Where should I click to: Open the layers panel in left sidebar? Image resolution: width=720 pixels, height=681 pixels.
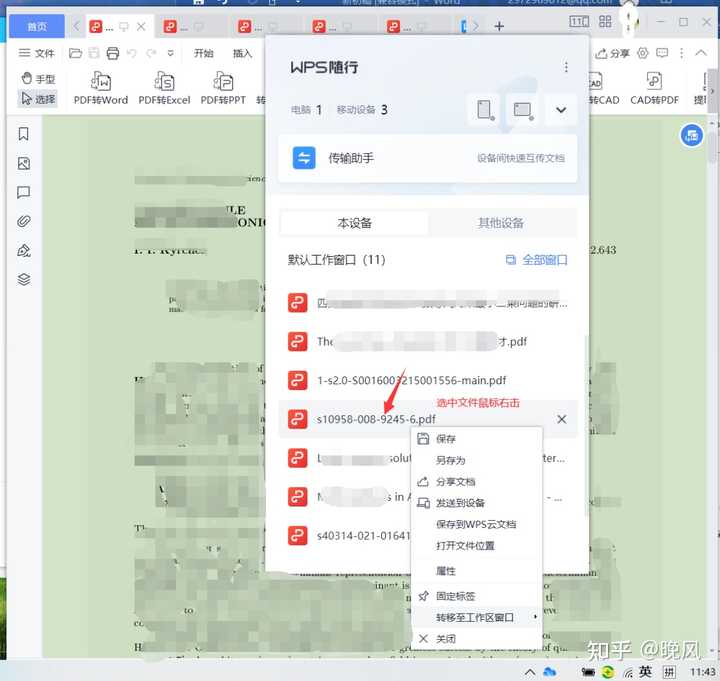23,279
